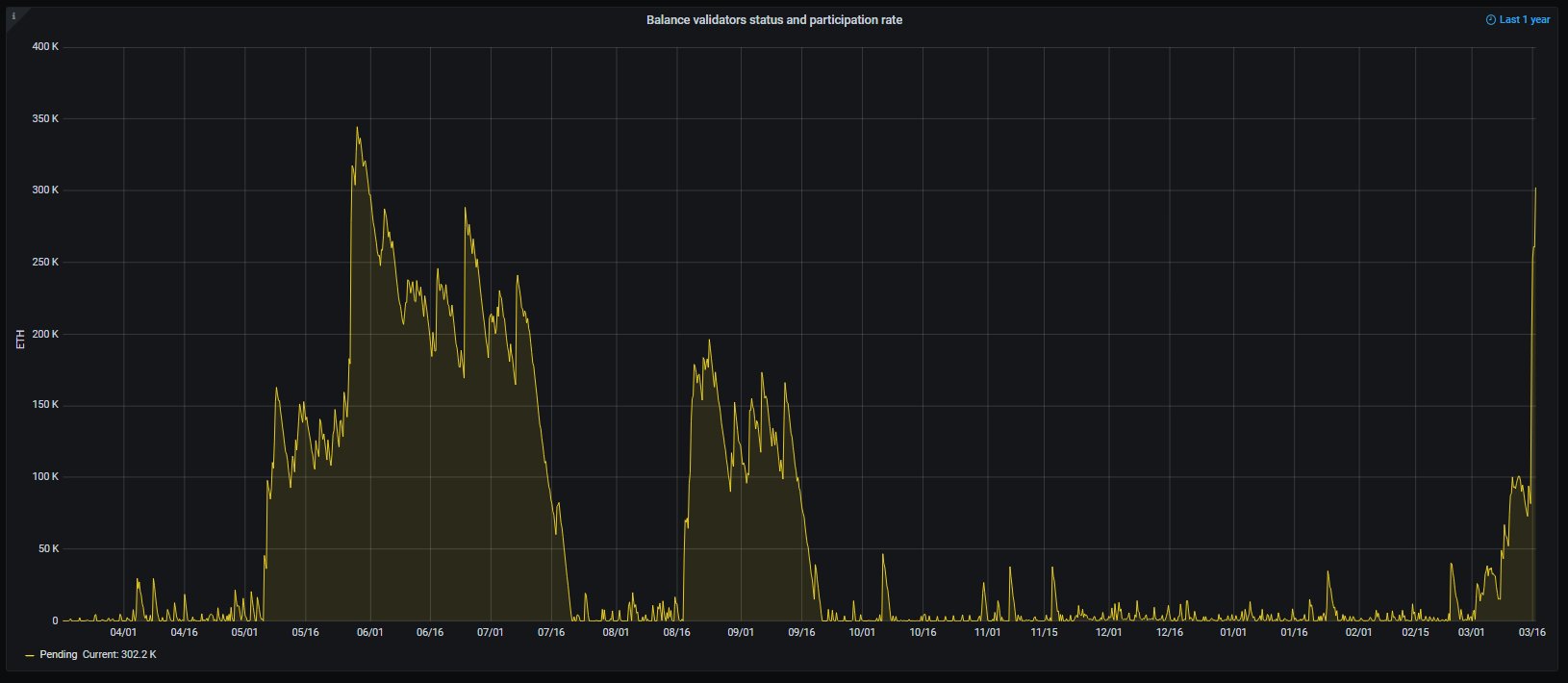This screenshot has width=1568, height=683.
Task: Click the '12/16' x-axis date label
Action: pyautogui.click(x=1169, y=633)
